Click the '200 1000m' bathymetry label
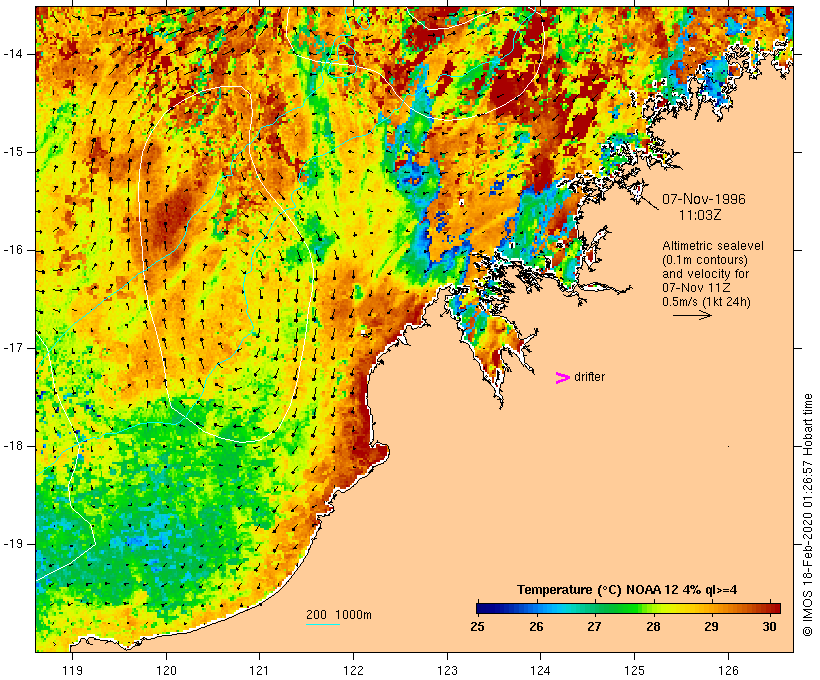 tap(339, 615)
